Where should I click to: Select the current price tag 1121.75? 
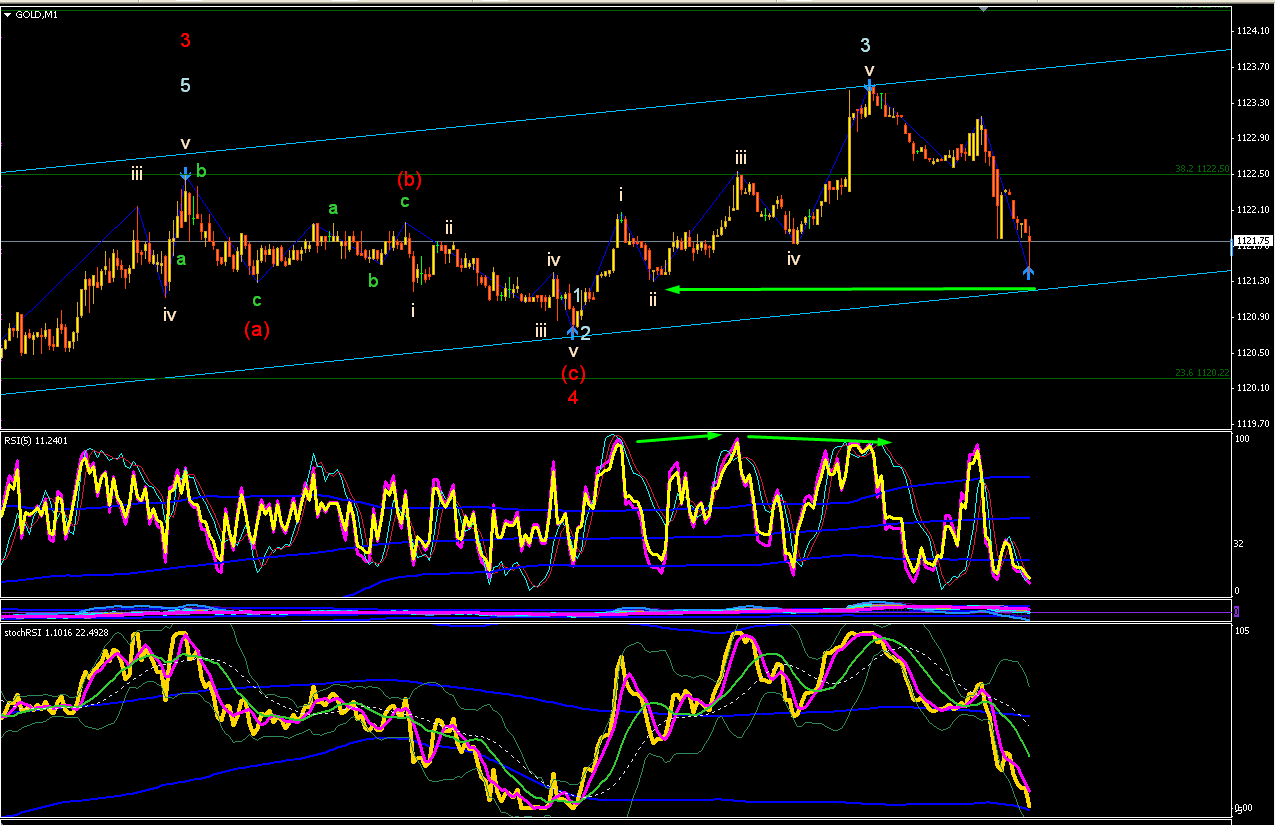pyautogui.click(x=1253, y=241)
